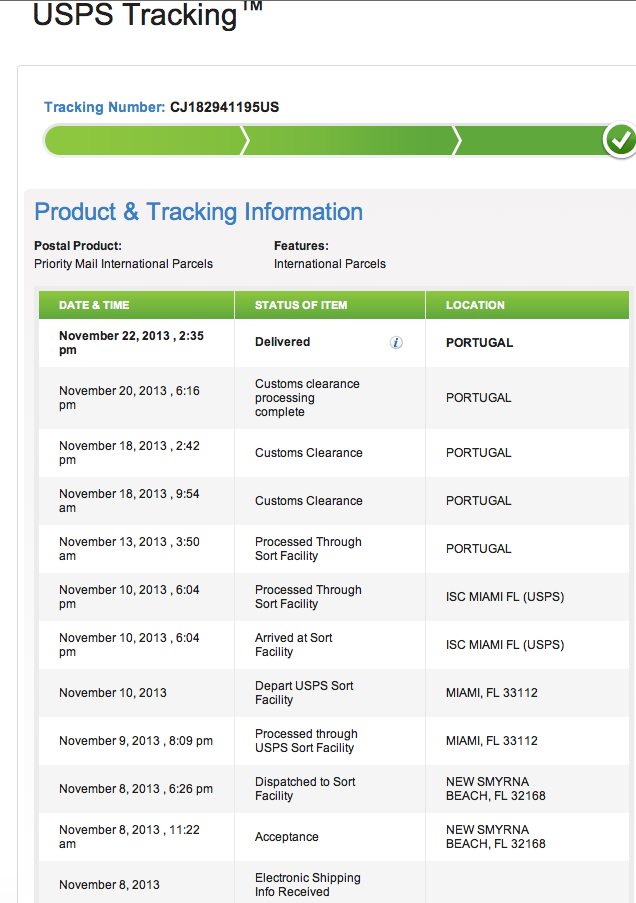Click STATUS OF ITEM column header
636x903 pixels.
point(301,305)
